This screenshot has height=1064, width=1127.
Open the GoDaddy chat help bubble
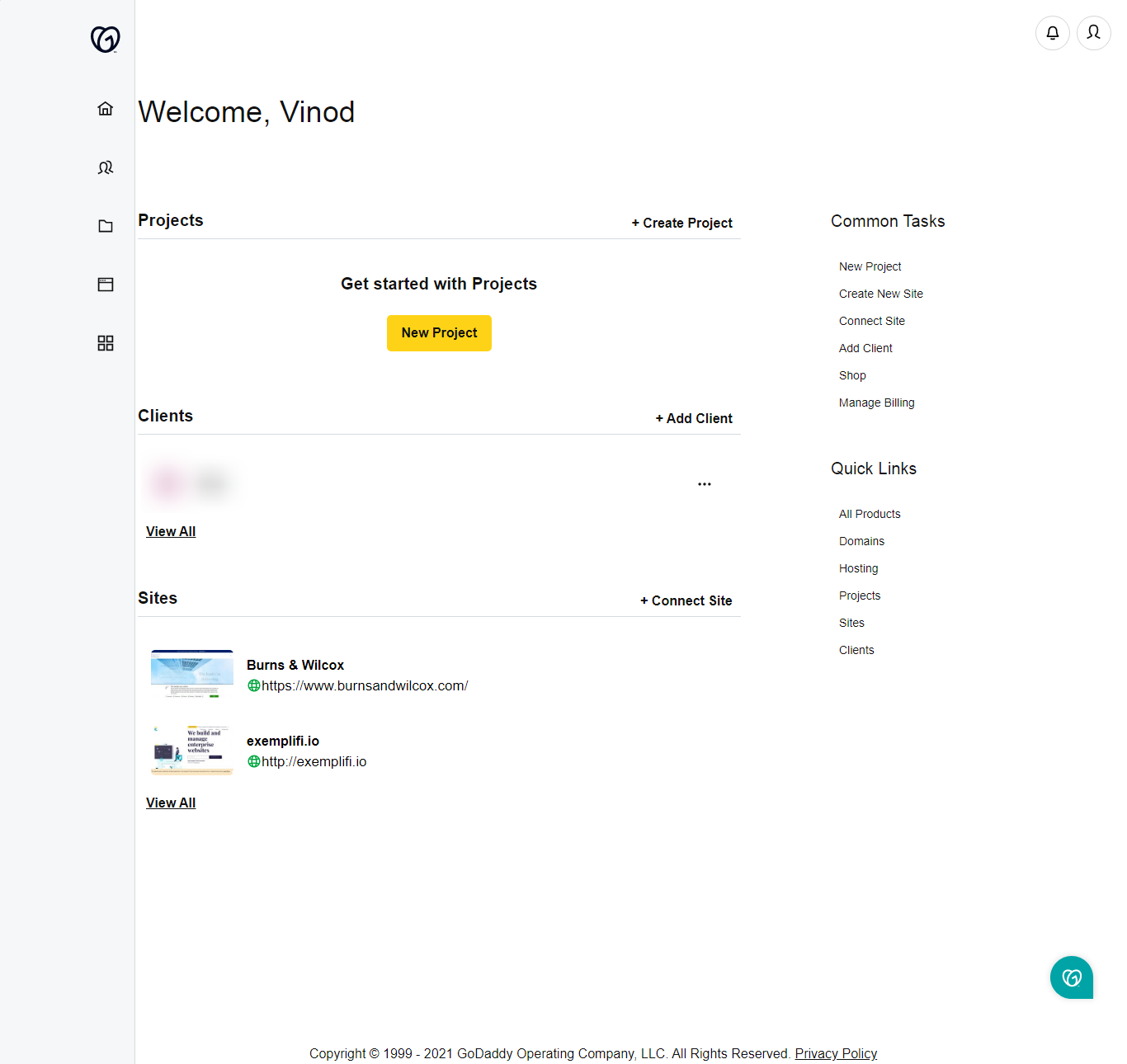pyautogui.click(x=1071, y=977)
